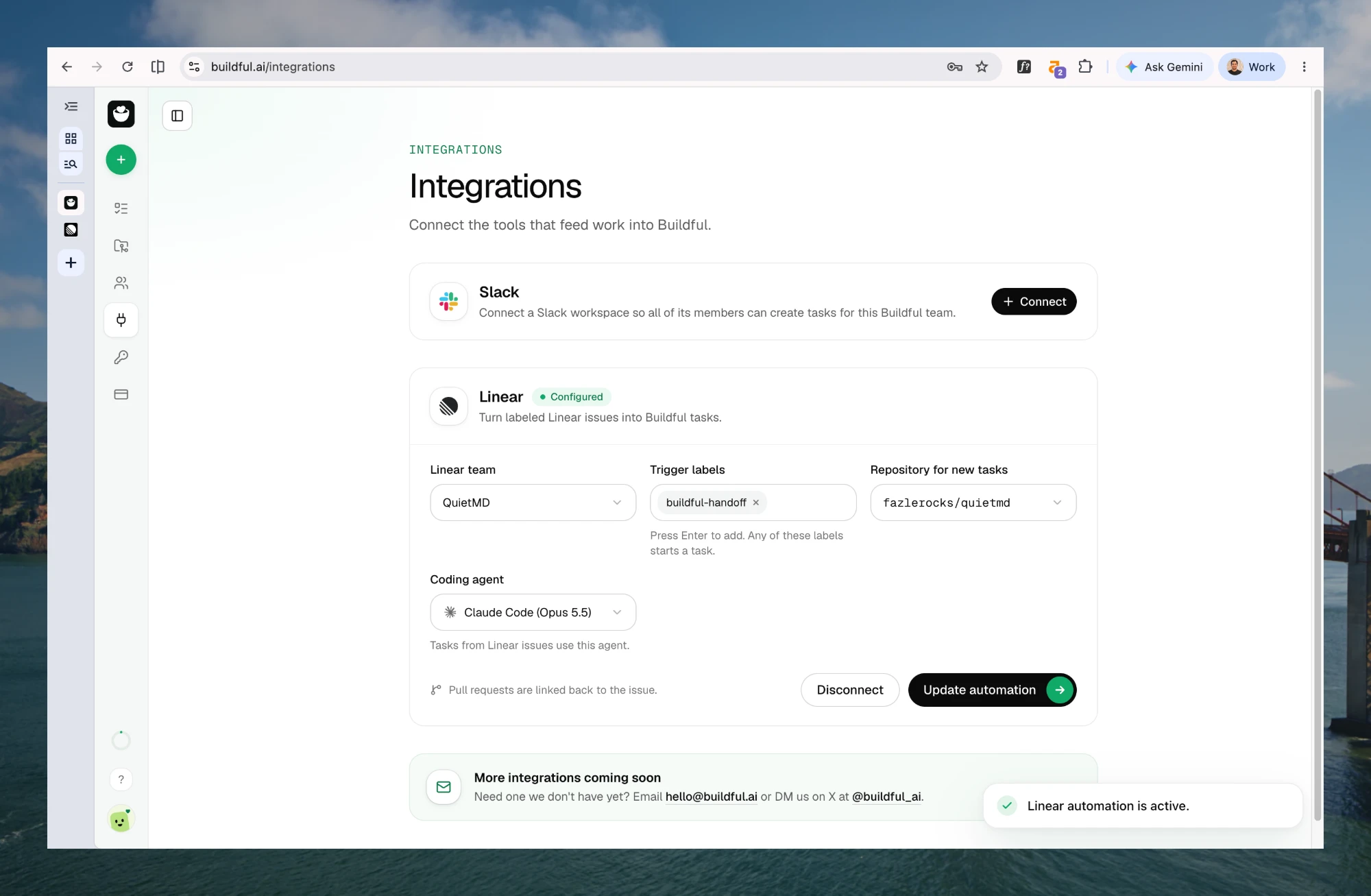
Task: Click the page vertical scrollbar
Action: click(1317, 455)
